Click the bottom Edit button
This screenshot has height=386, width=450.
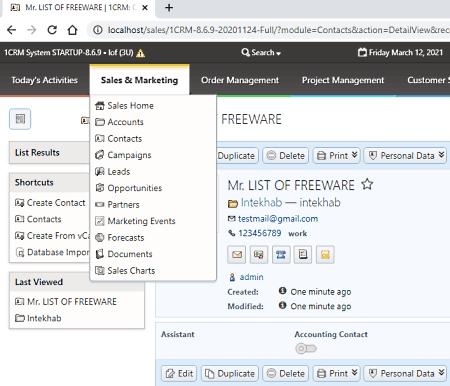(x=179, y=373)
